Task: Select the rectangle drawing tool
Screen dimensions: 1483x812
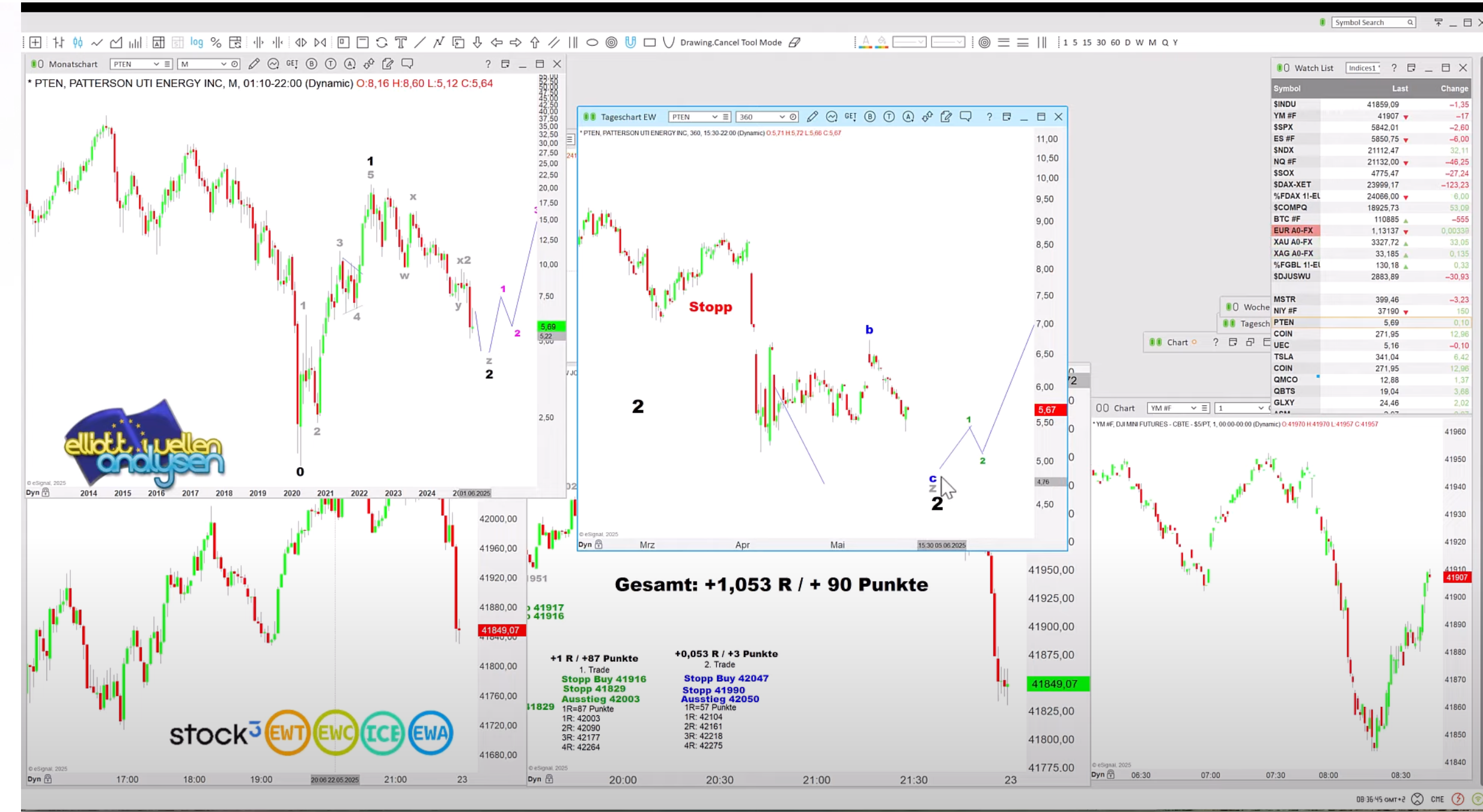Action: point(650,42)
